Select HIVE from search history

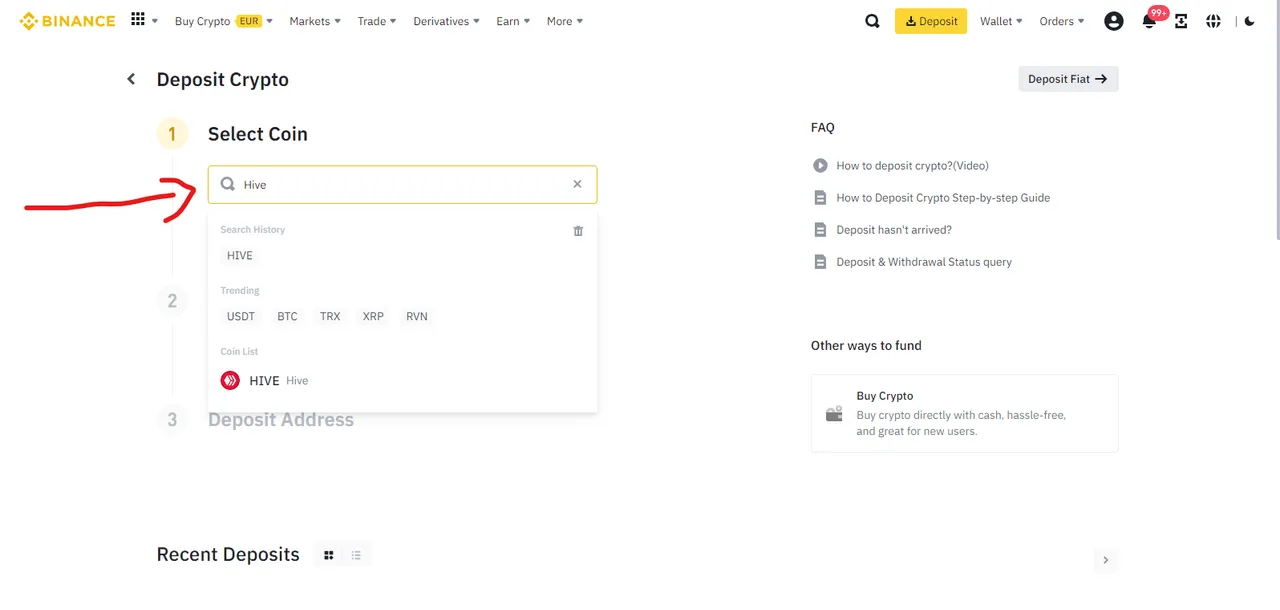pos(240,256)
